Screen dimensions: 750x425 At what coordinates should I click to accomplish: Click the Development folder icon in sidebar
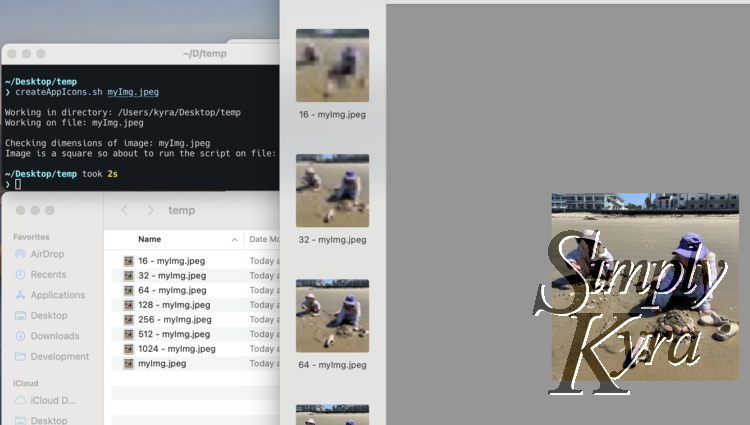(20, 357)
